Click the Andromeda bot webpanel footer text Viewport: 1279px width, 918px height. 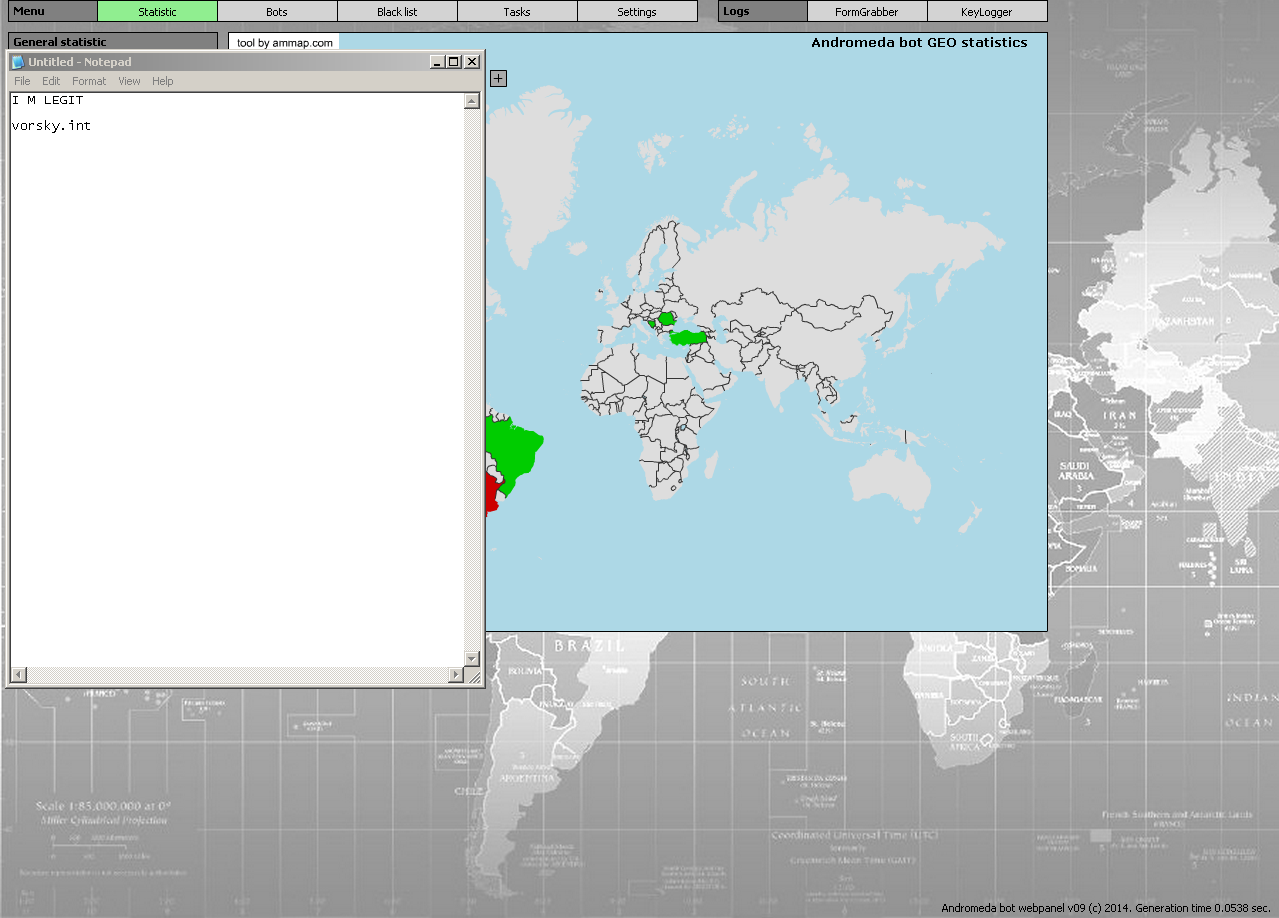[x=1108, y=908]
